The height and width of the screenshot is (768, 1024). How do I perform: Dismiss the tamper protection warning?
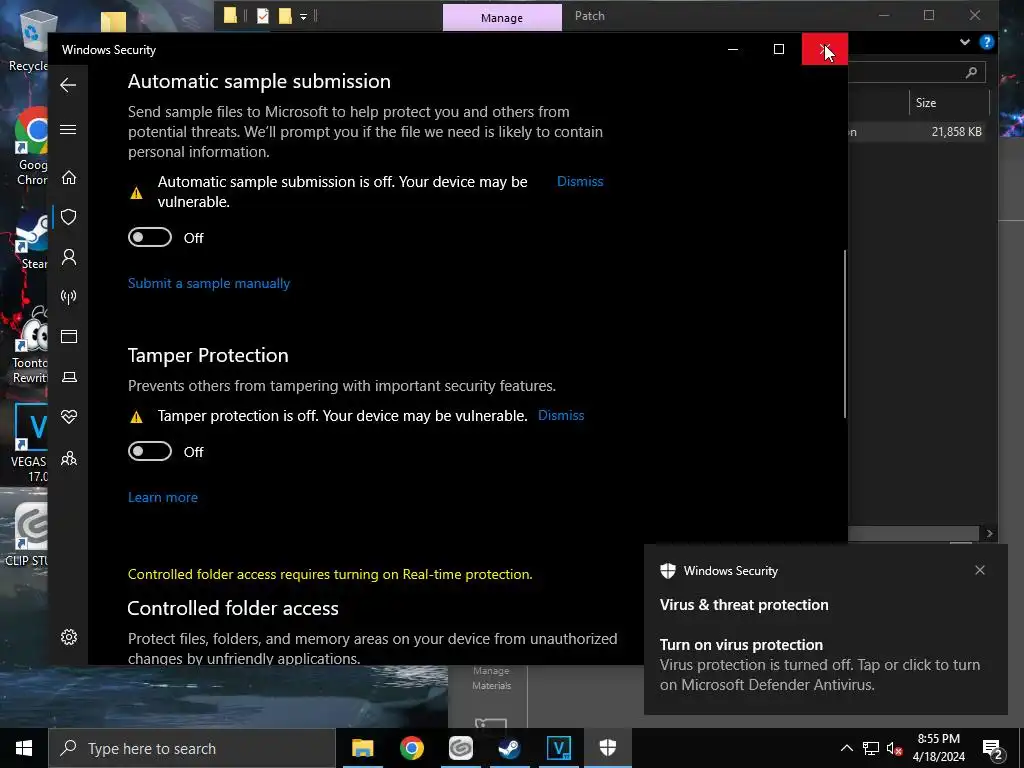[561, 415]
